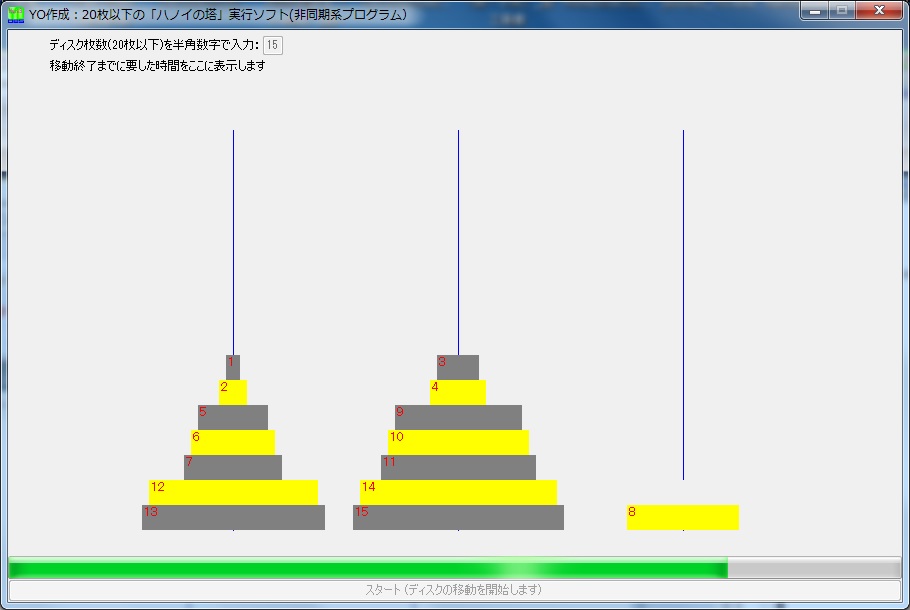
Task: Click yellow disk 8 on right peg
Action: click(683, 517)
